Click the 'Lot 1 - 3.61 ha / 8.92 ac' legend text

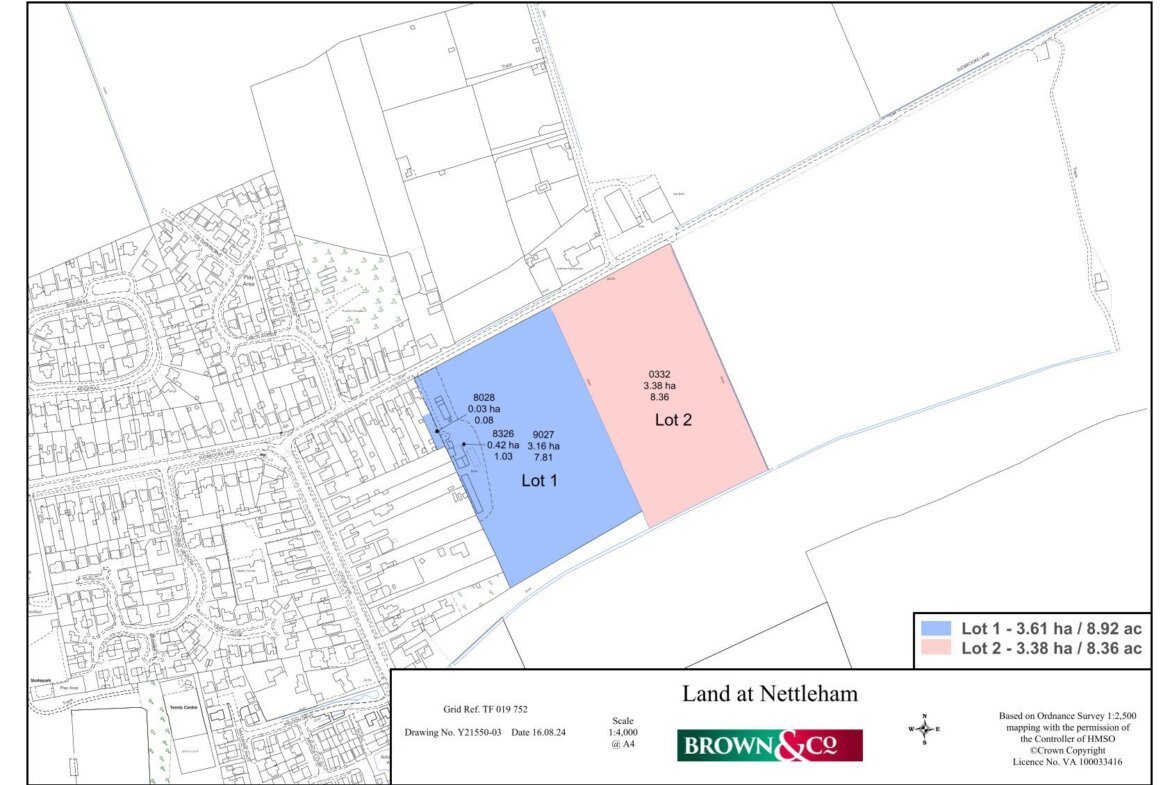coord(1051,629)
